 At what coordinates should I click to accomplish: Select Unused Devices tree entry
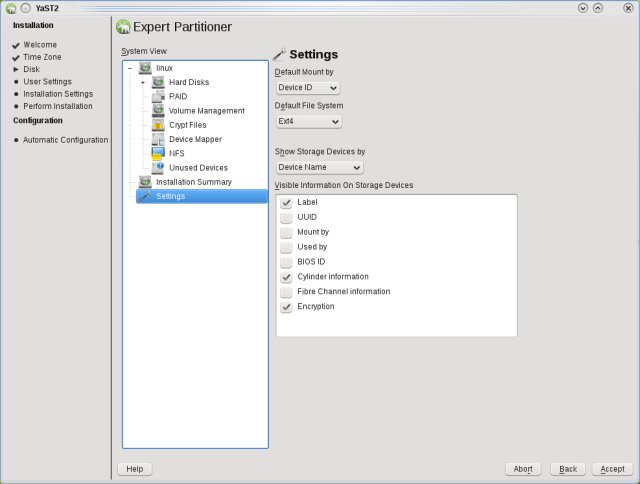click(x=198, y=168)
